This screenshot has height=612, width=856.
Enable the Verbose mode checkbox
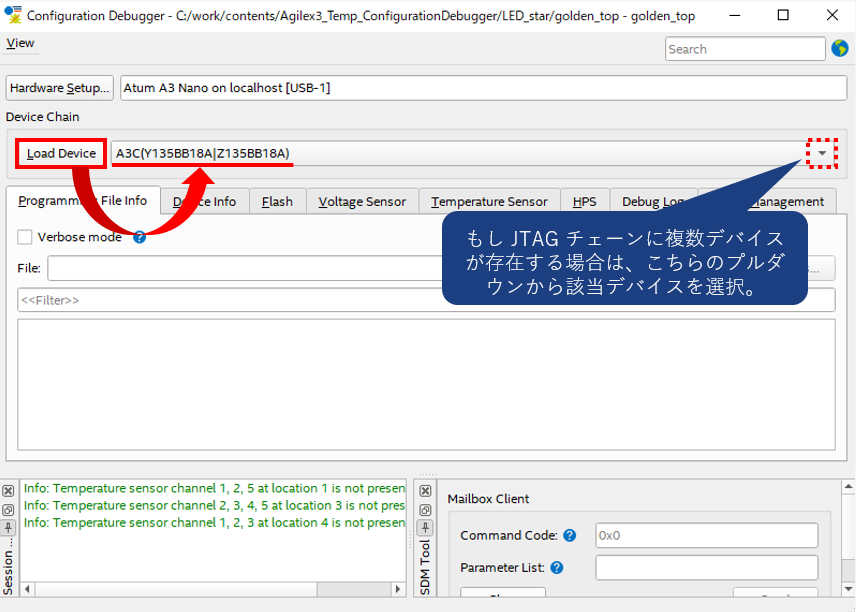25,237
